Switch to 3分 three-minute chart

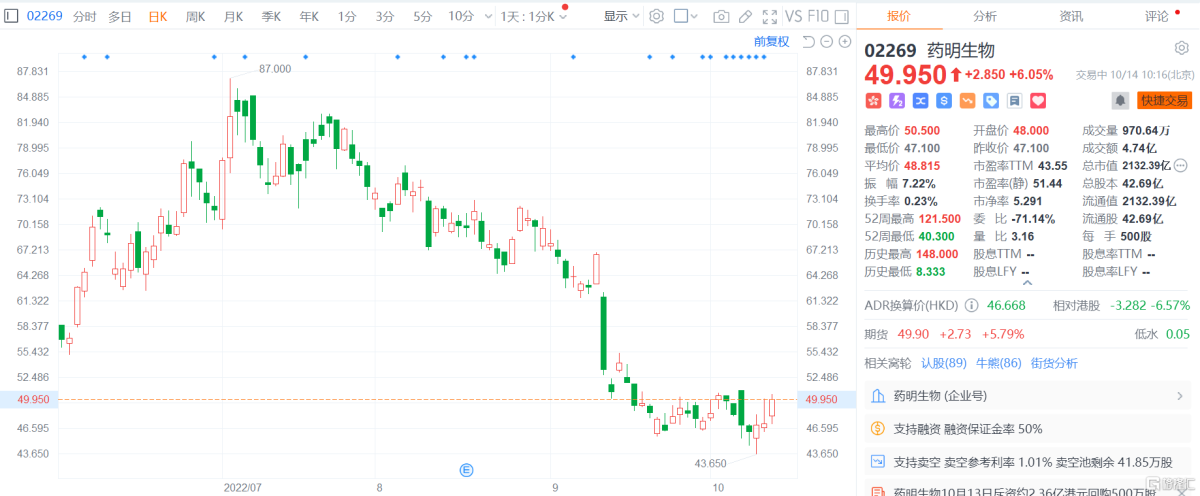385,16
